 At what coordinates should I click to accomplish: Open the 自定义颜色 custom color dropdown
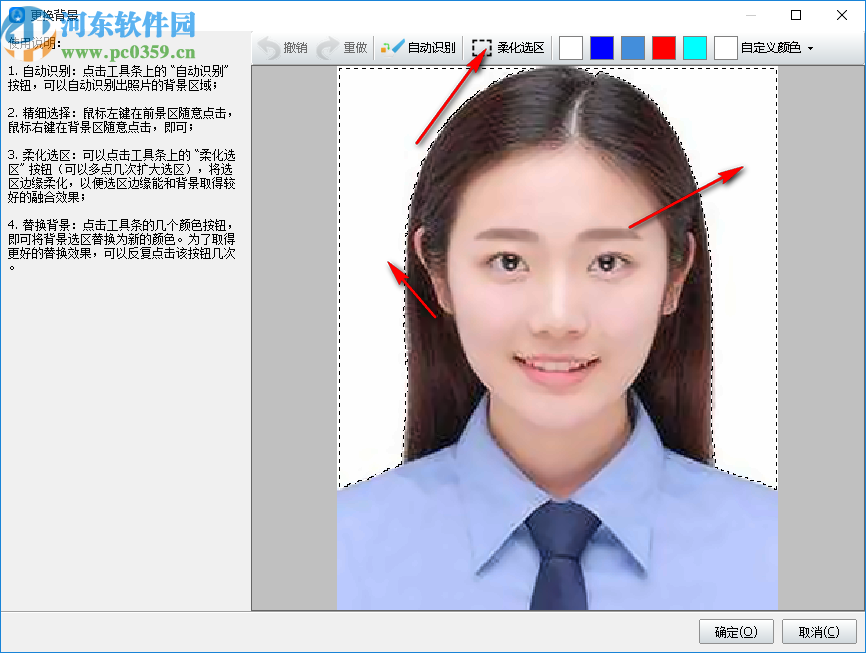pos(772,46)
